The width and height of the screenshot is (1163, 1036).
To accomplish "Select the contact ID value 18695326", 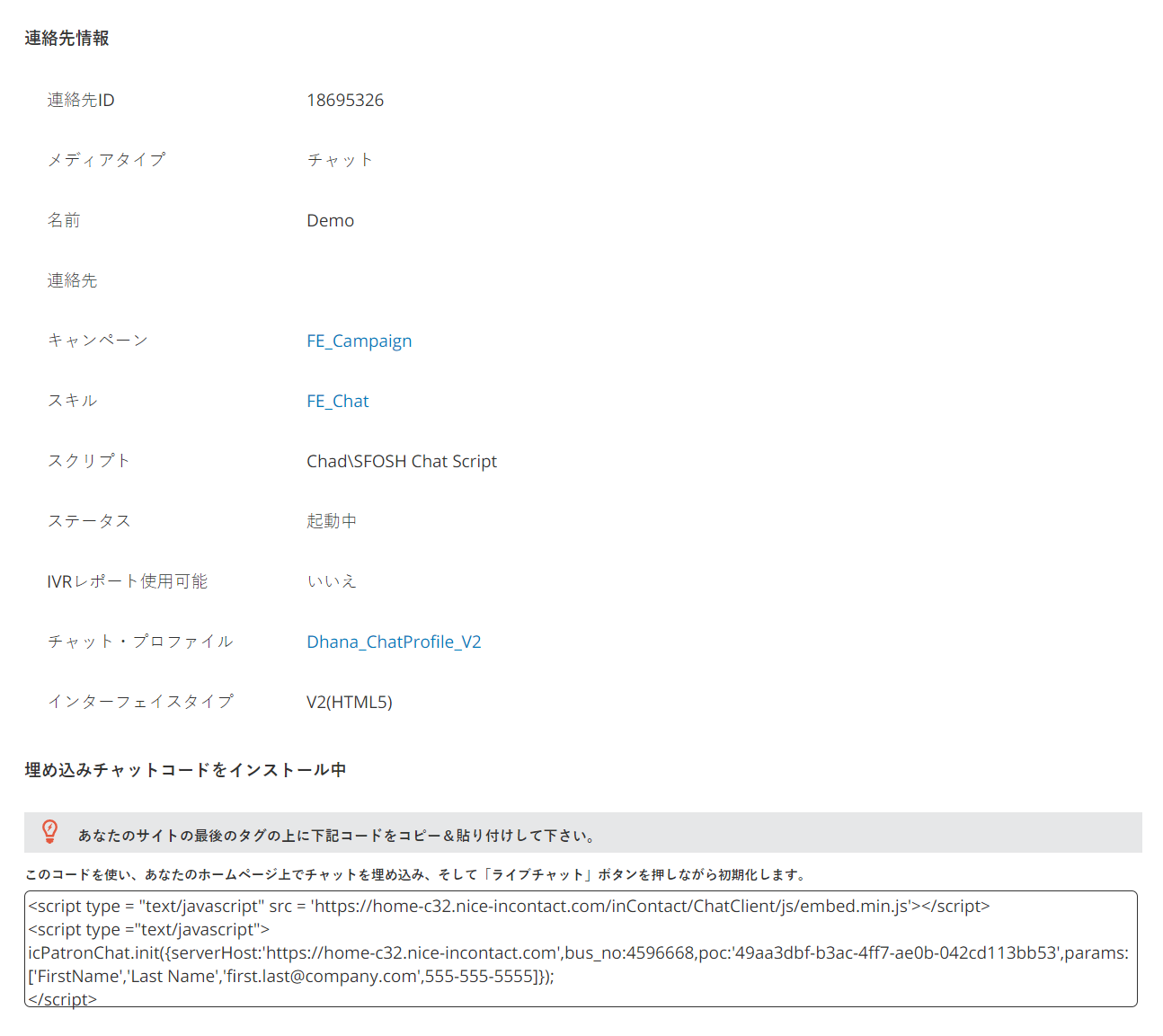I will [x=345, y=100].
